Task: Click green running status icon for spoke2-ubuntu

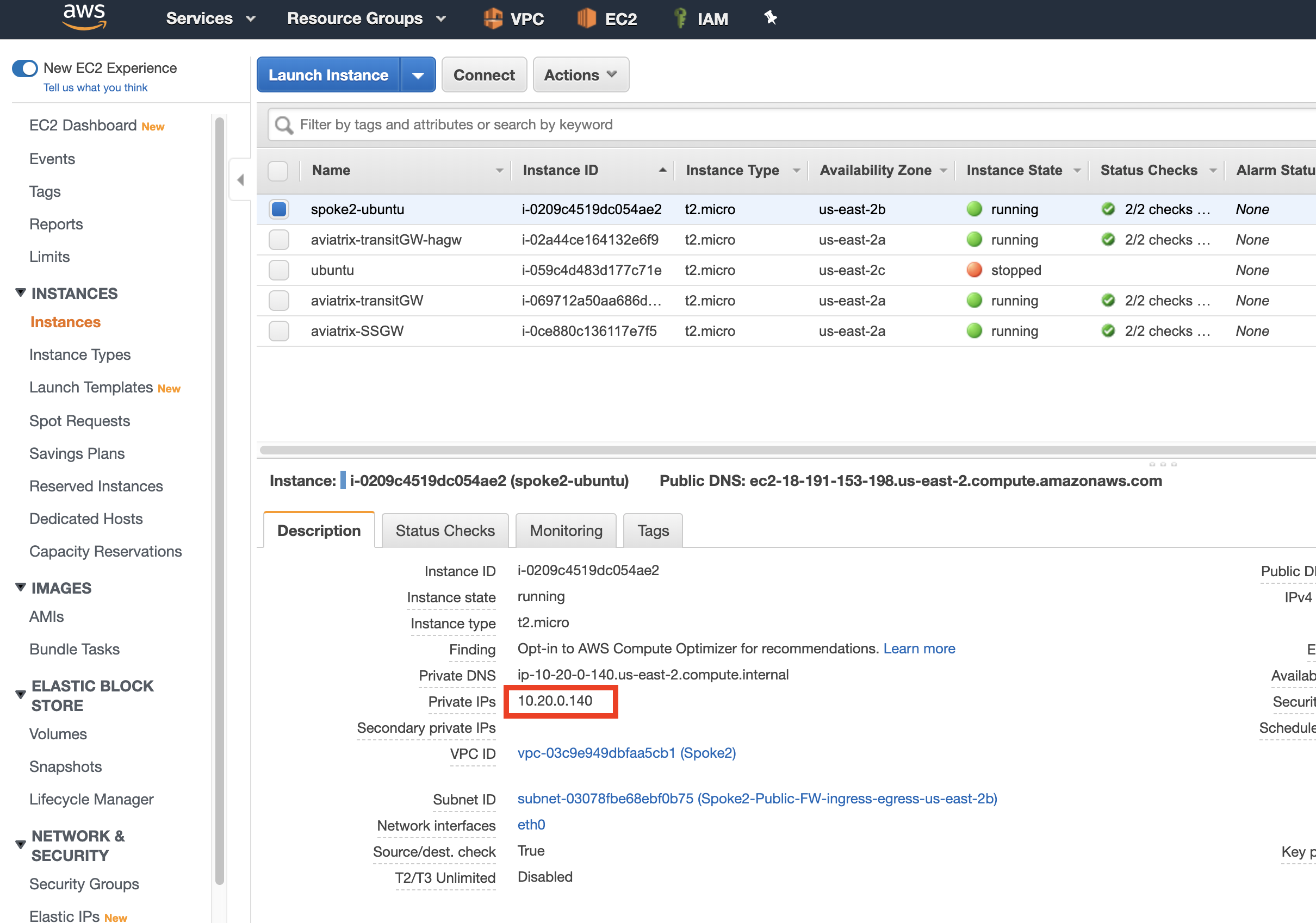Action: click(x=974, y=209)
